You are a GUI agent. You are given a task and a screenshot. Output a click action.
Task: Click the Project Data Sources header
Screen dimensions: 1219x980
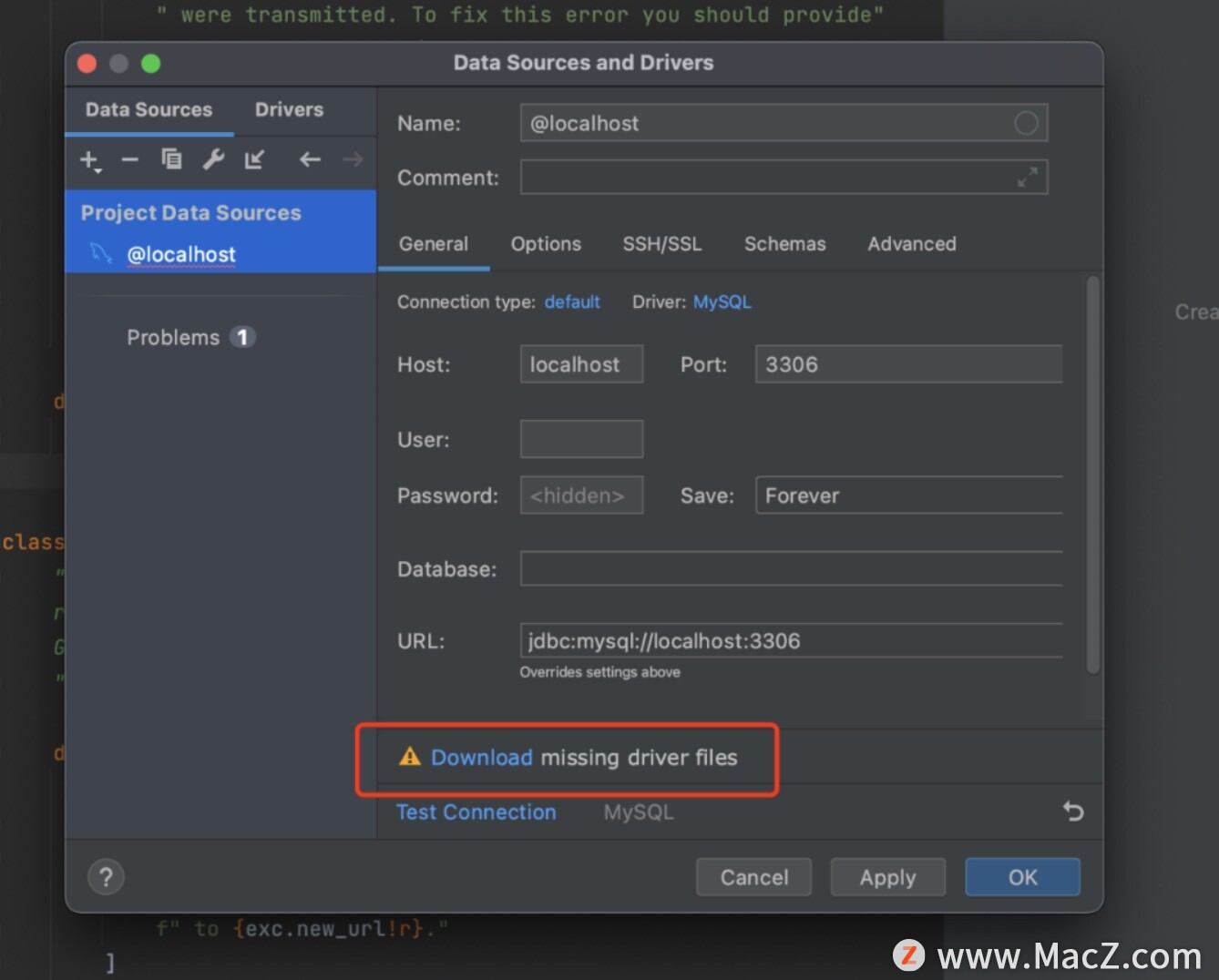(190, 213)
